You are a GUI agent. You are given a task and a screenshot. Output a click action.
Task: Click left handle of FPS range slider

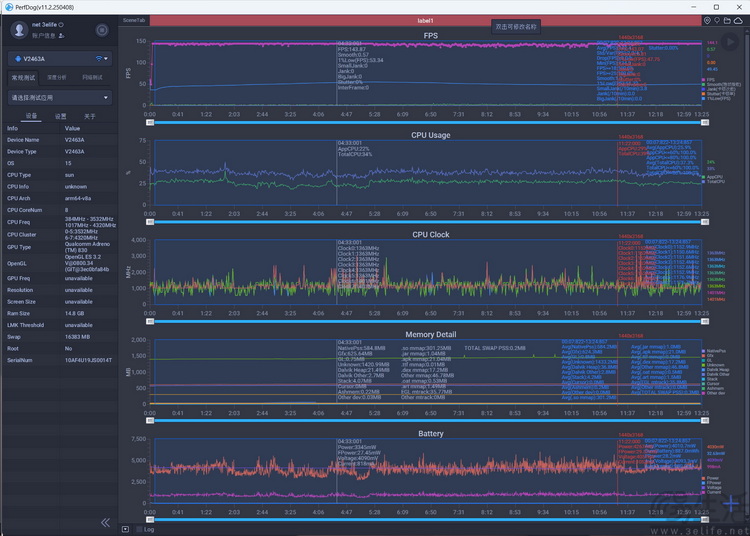coord(150,122)
